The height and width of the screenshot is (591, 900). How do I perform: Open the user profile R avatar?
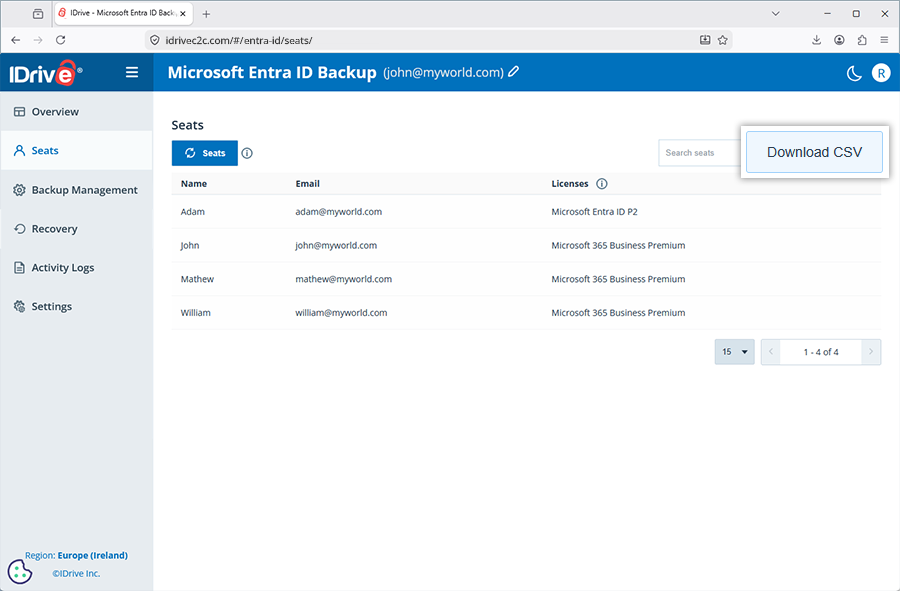coord(881,73)
